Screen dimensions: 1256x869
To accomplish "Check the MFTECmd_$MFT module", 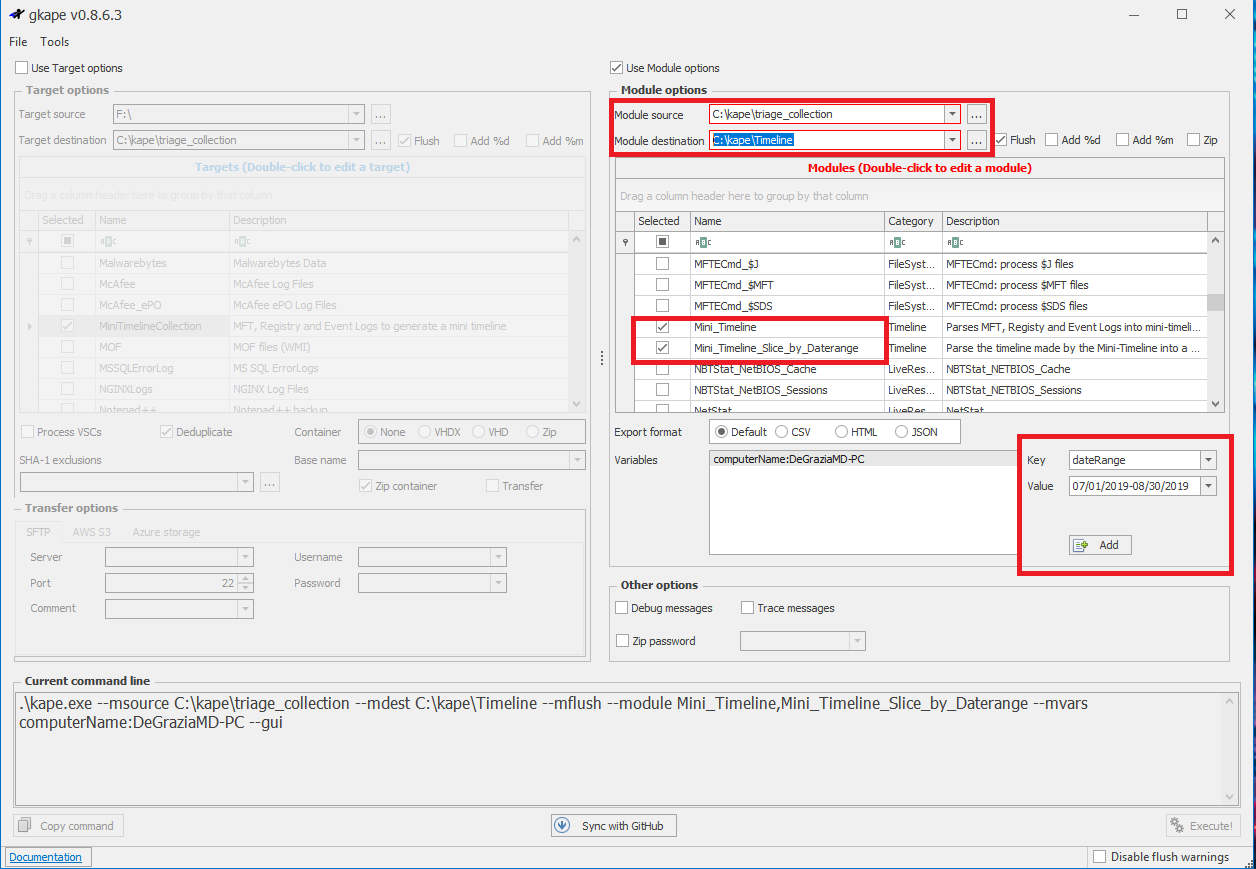I will (x=662, y=284).
